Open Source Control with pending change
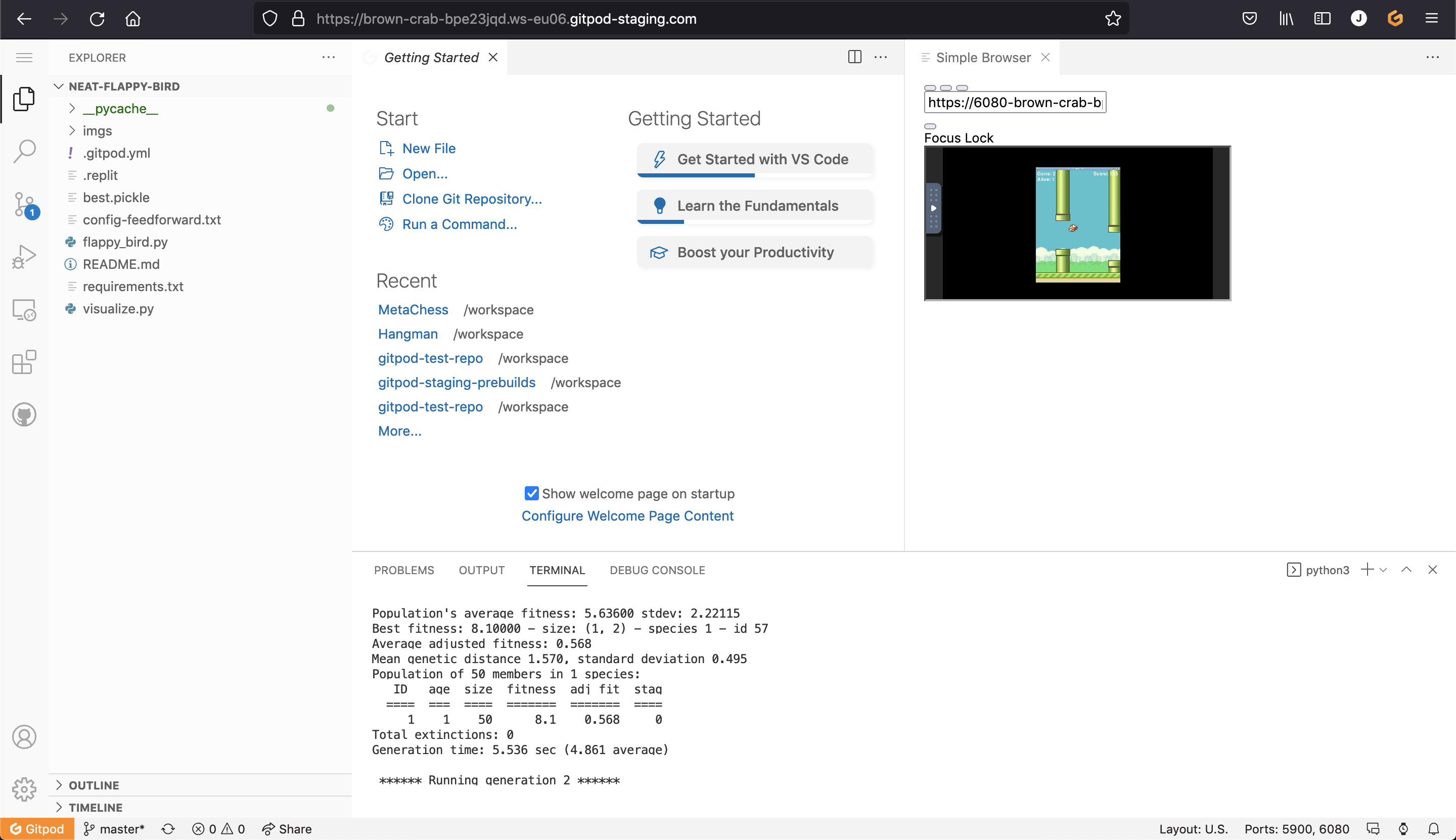This screenshot has width=1456, height=840. [x=24, y=205]
